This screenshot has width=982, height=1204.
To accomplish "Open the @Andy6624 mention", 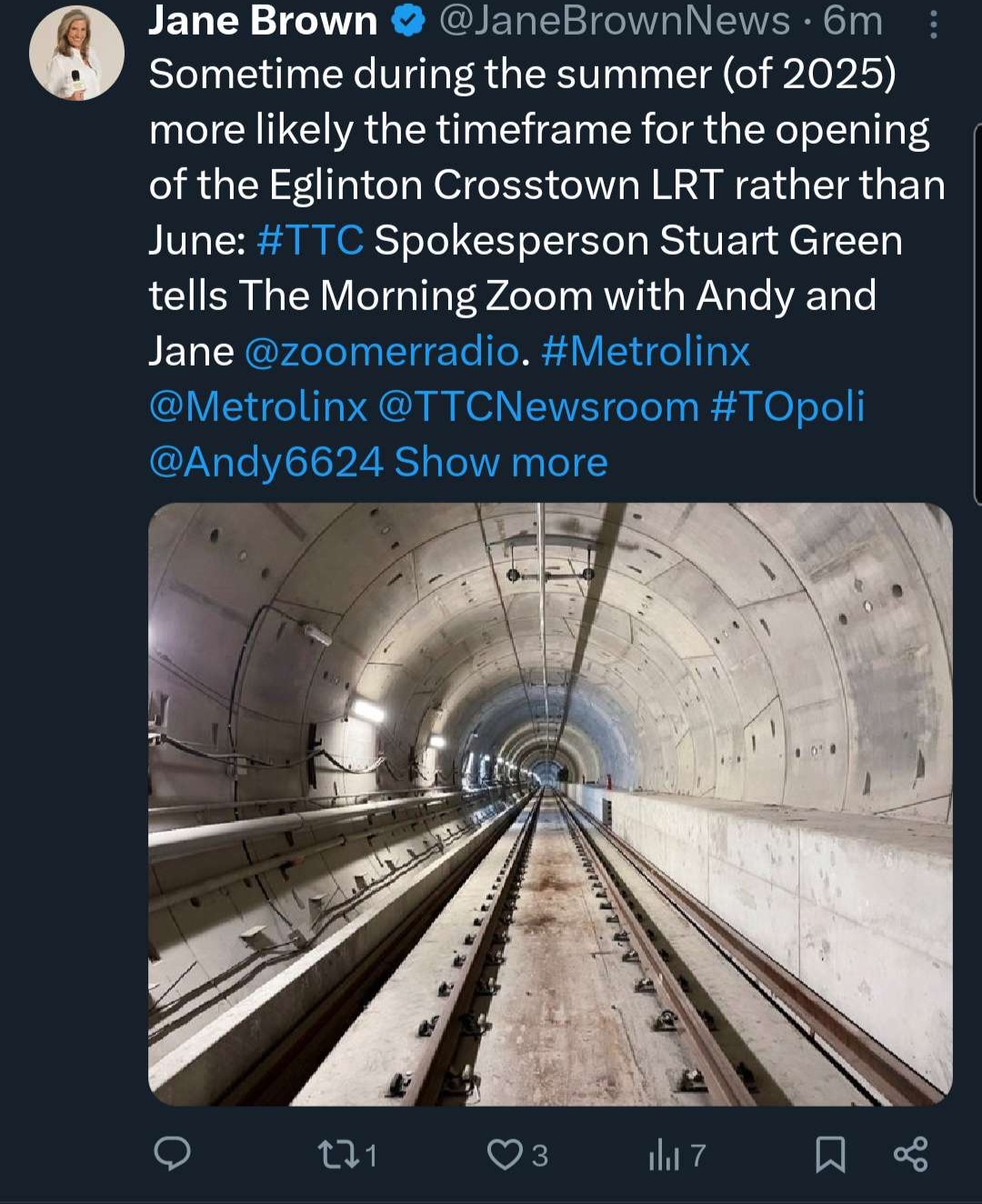I will point(266,462).
